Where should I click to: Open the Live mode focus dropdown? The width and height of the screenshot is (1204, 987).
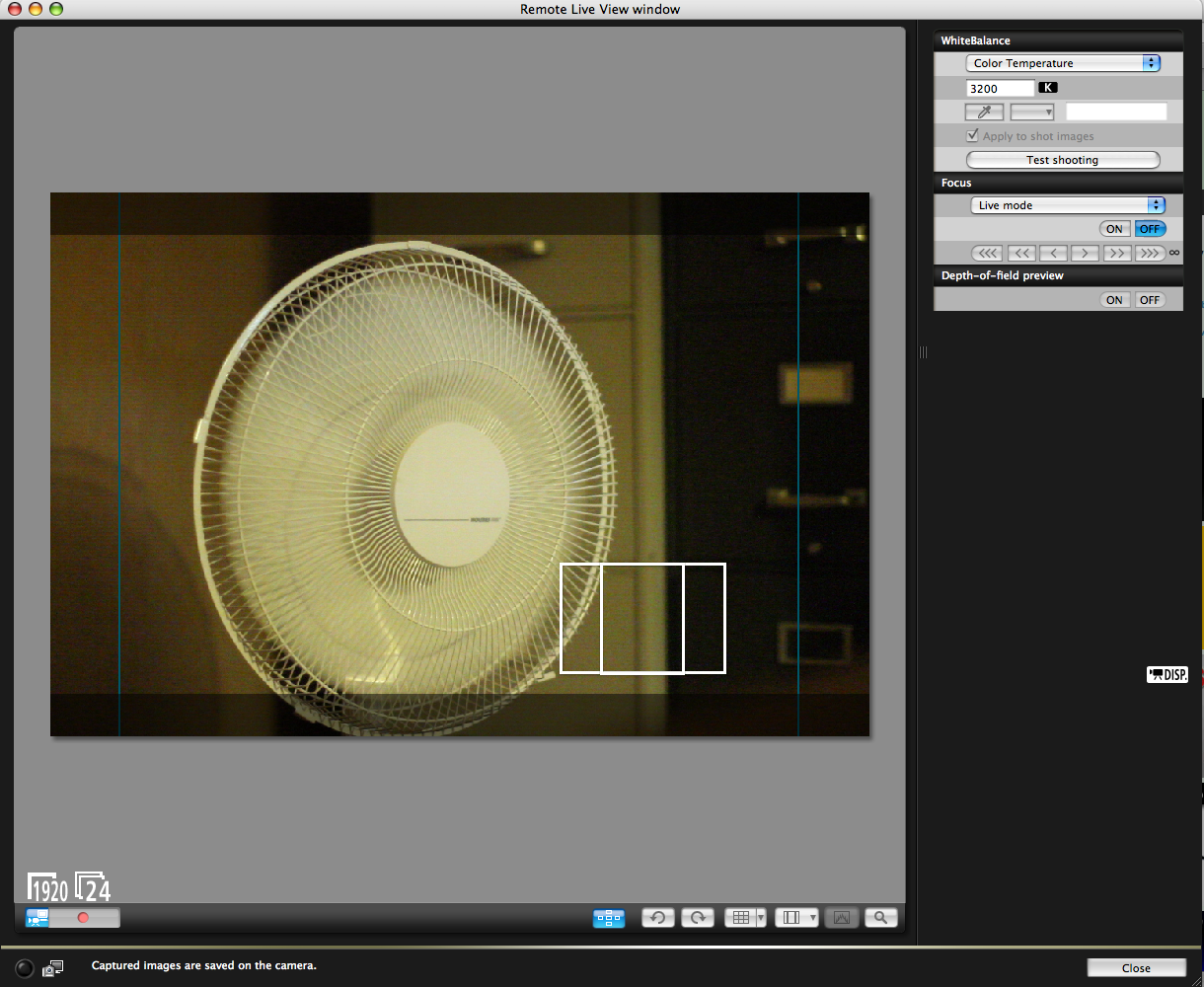tap(1069, 205)
